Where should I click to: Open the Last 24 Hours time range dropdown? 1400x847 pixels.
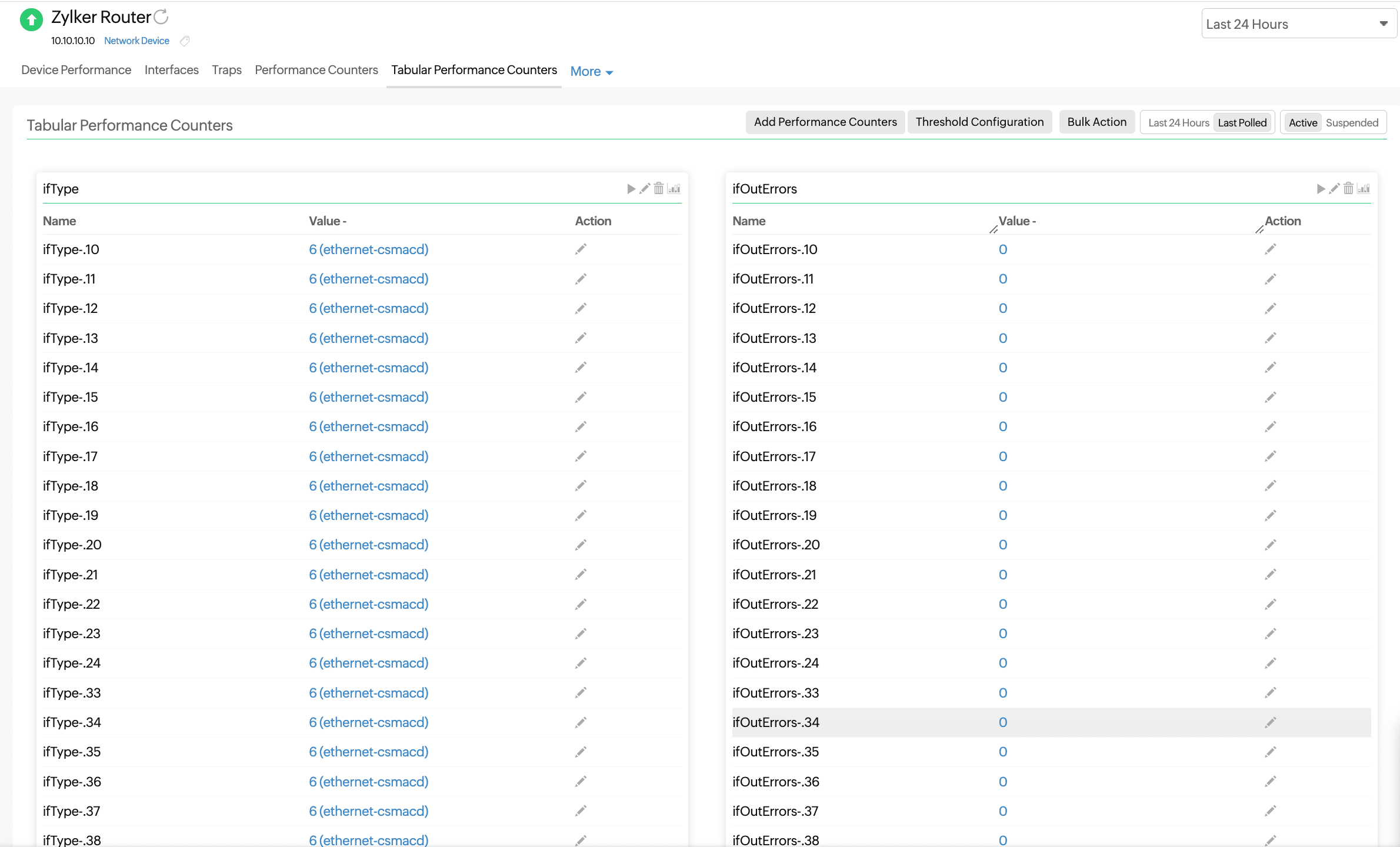click(1298, 24)
